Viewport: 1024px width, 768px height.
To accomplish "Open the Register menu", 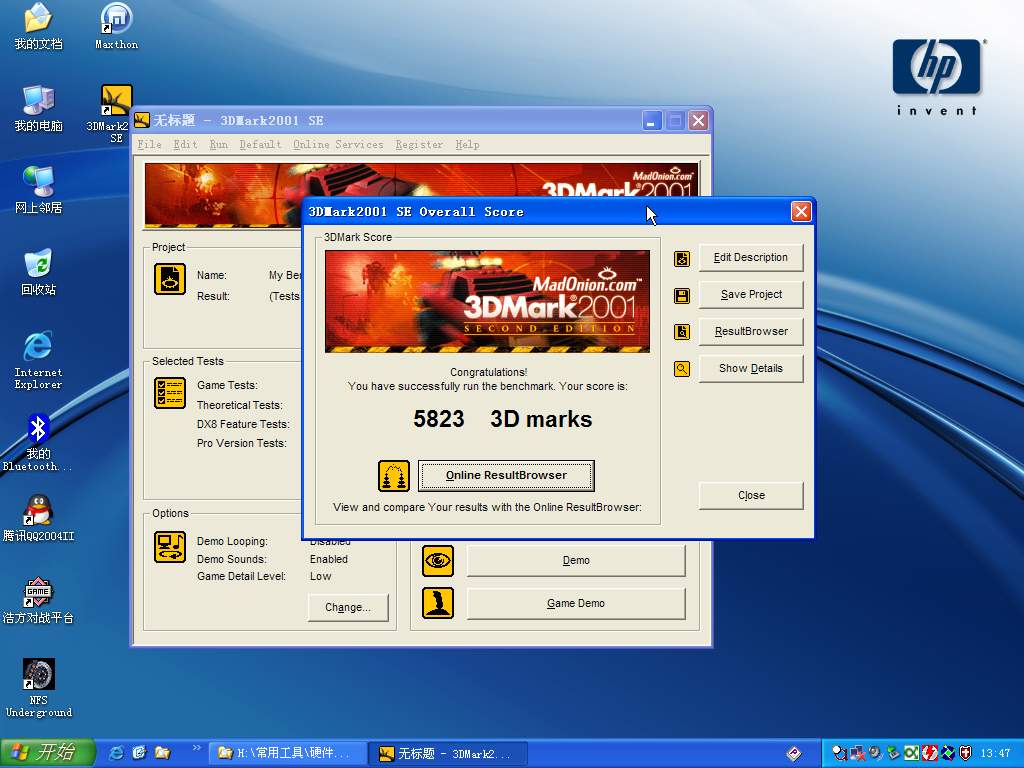I will (x=419, y=144).
